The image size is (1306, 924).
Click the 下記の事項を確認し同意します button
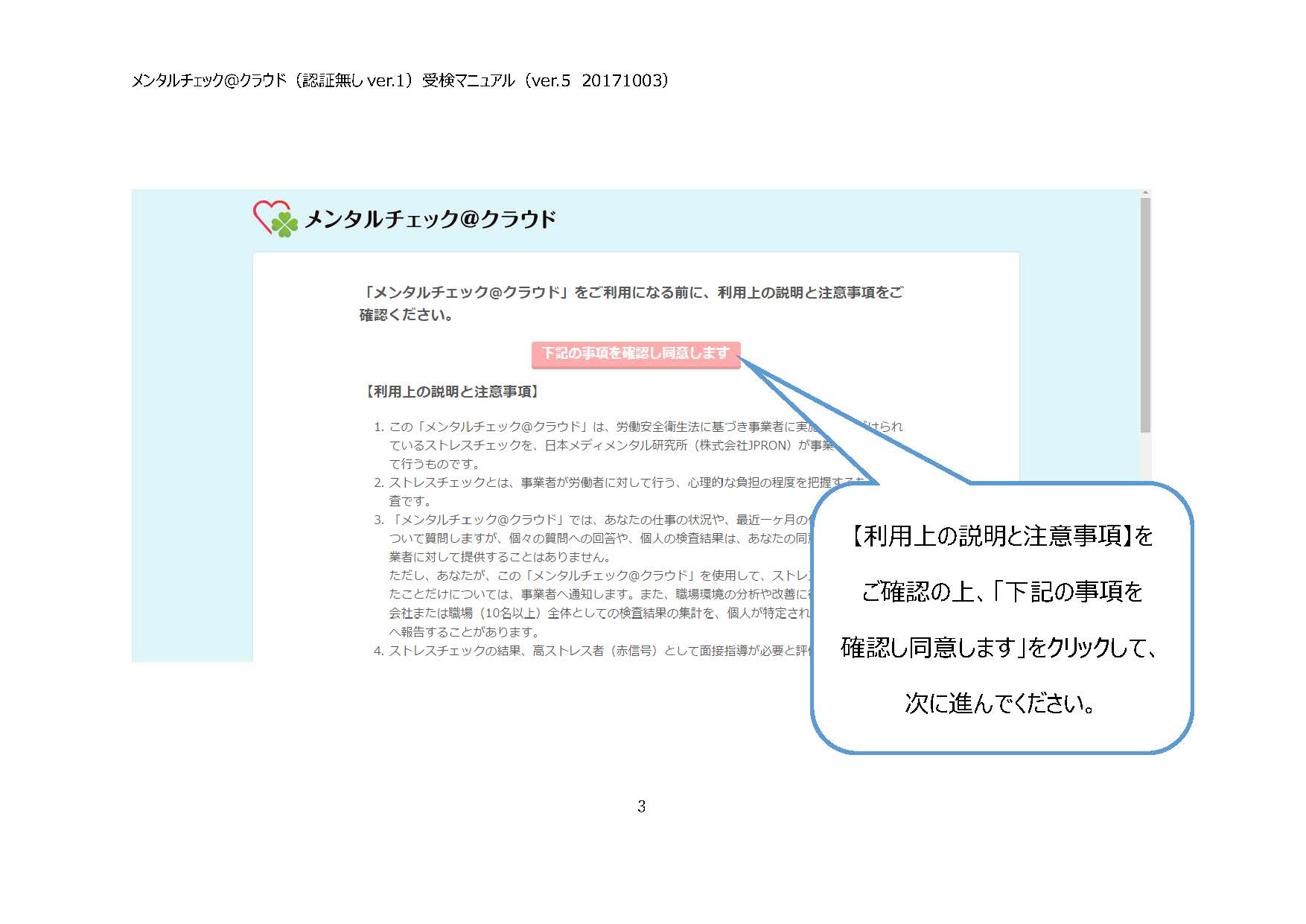coord(636,354)
